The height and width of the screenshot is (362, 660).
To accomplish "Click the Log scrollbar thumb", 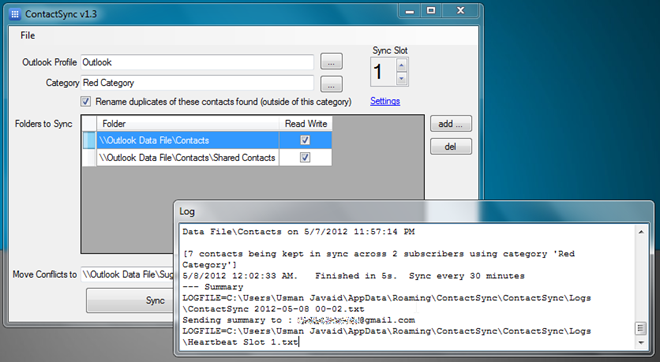I will click(x=641, y=328).
